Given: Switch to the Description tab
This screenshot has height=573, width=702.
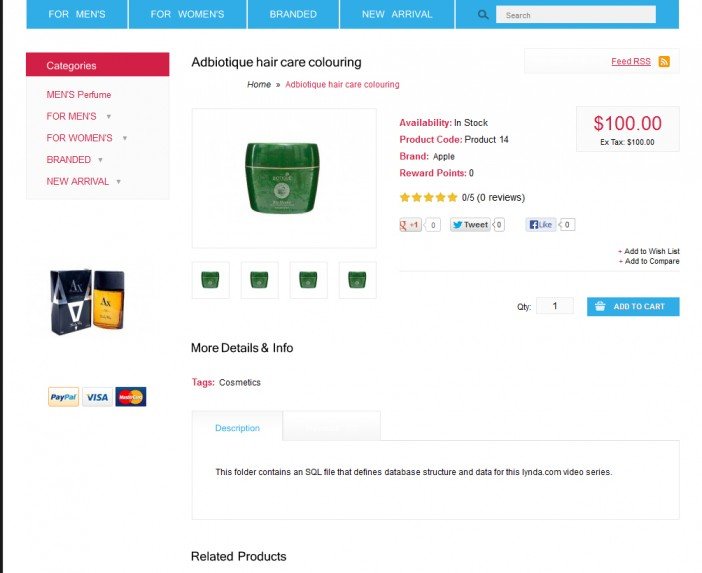Looking at the screenshot, I should point(237,428).
